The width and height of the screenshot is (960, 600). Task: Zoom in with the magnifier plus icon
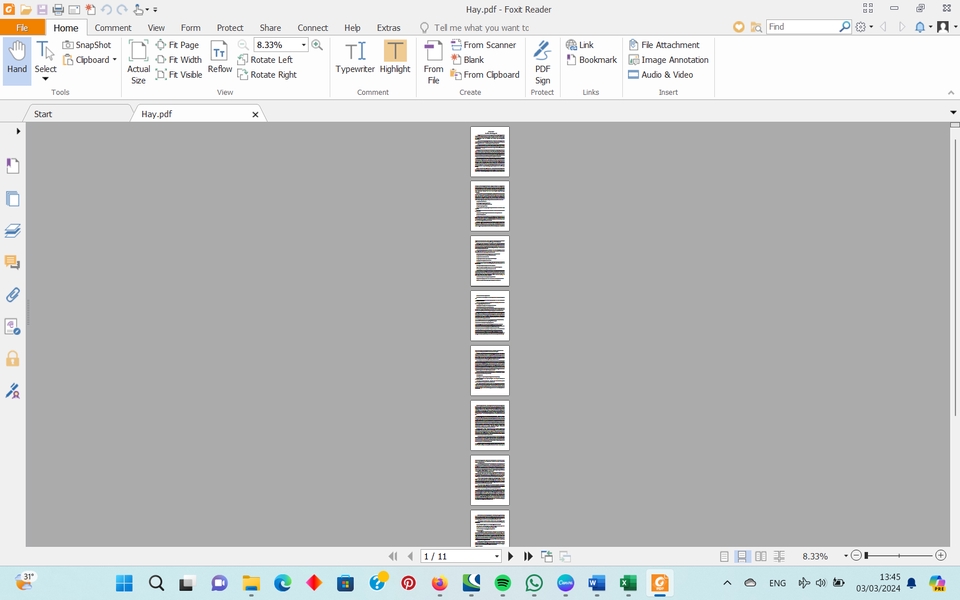[x=317, y=45]
